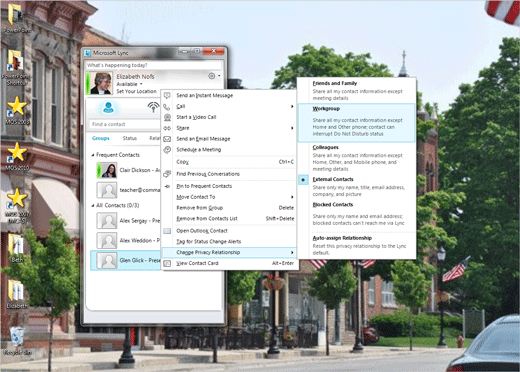The height and width of the screenshot is (372, 520).
Task: Click the instant message speech bubble icon
Action: tap(167, 96)
